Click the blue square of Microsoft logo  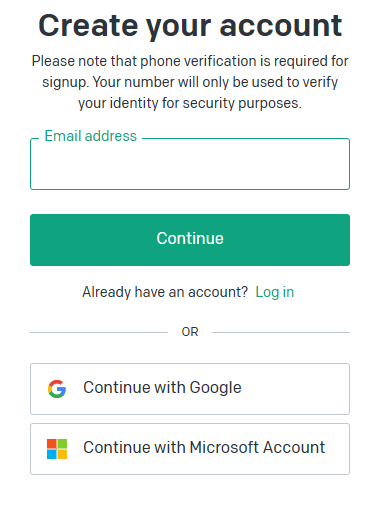[x=52, y=454]
